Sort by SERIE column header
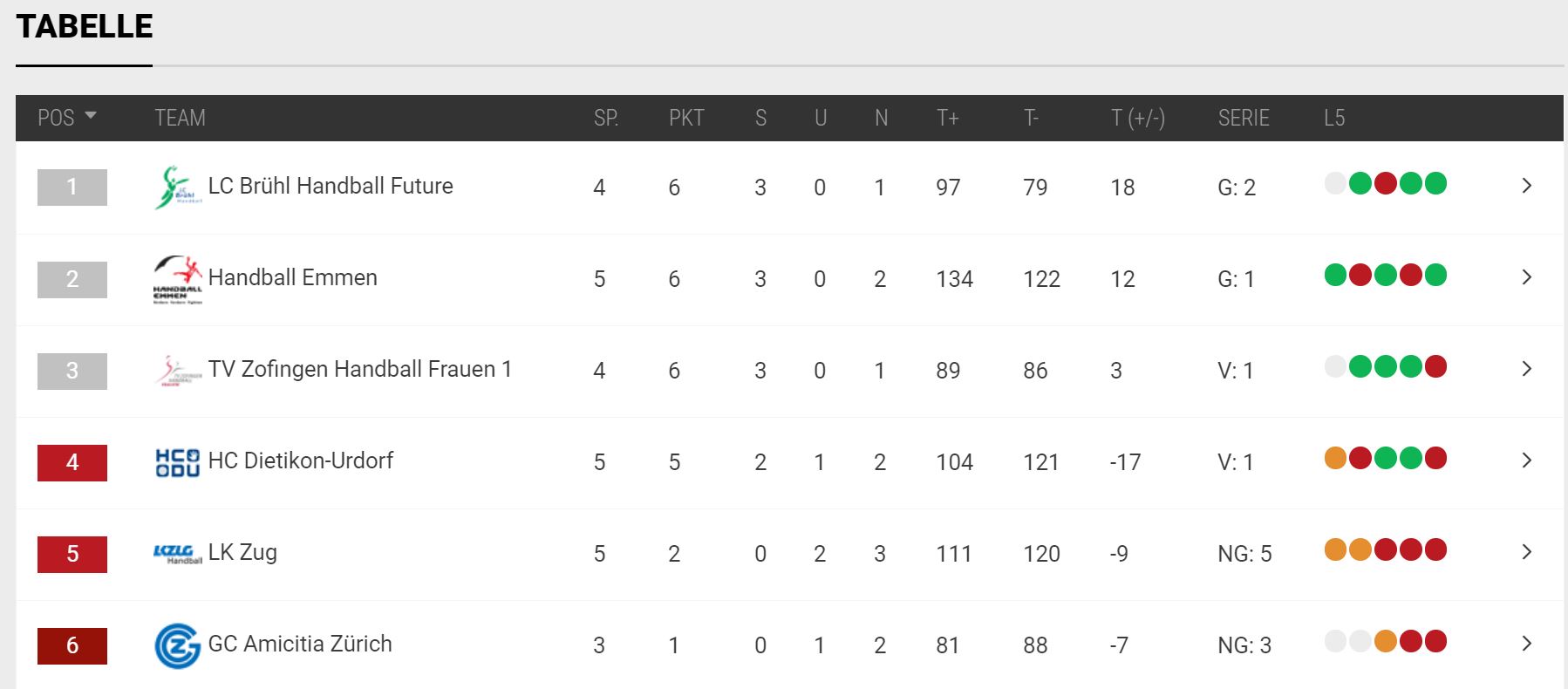Viewport: 1568px width, 689px height. tap(1244, 118)
